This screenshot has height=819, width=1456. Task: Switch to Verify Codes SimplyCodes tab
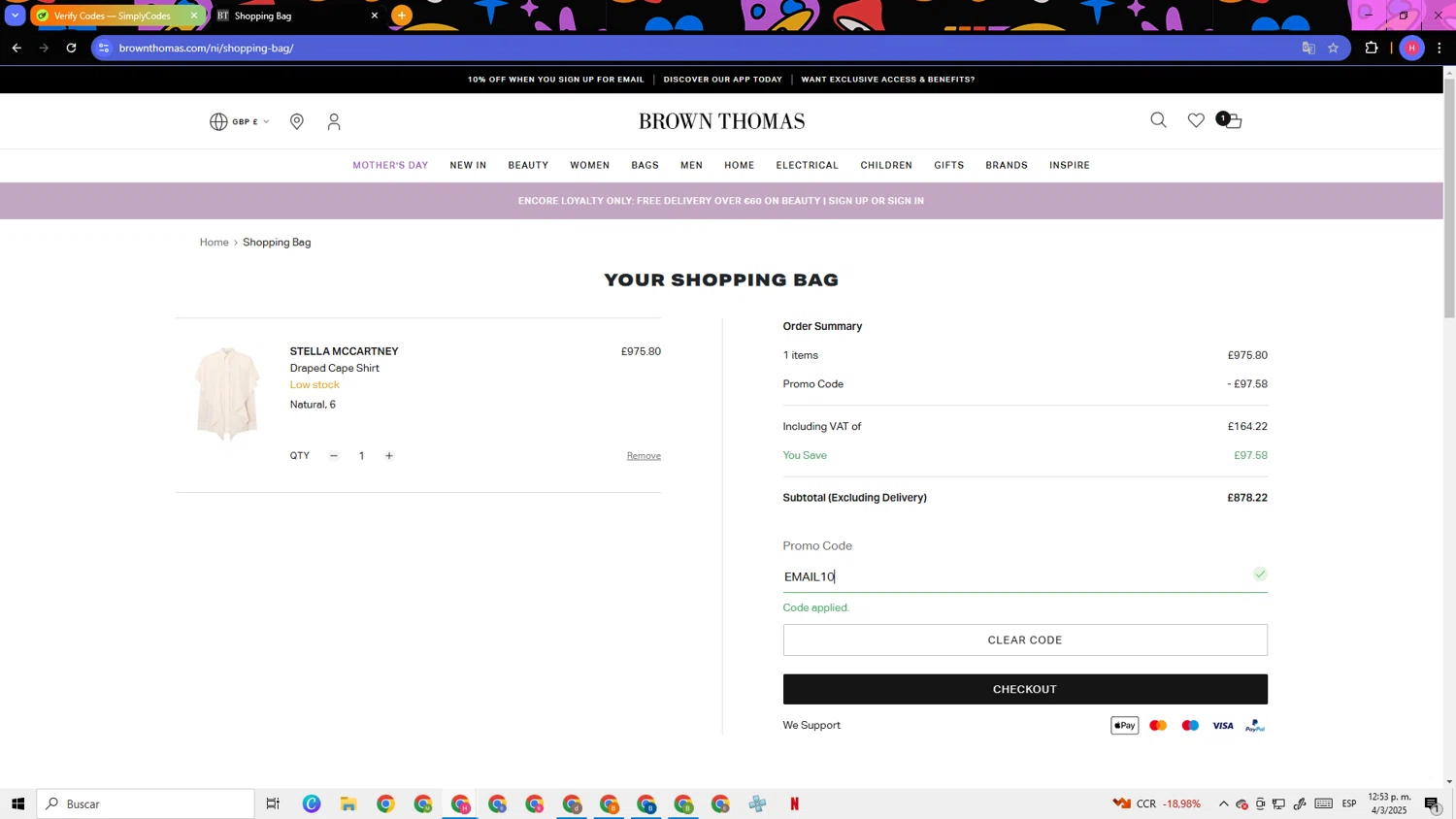(112, 16)
